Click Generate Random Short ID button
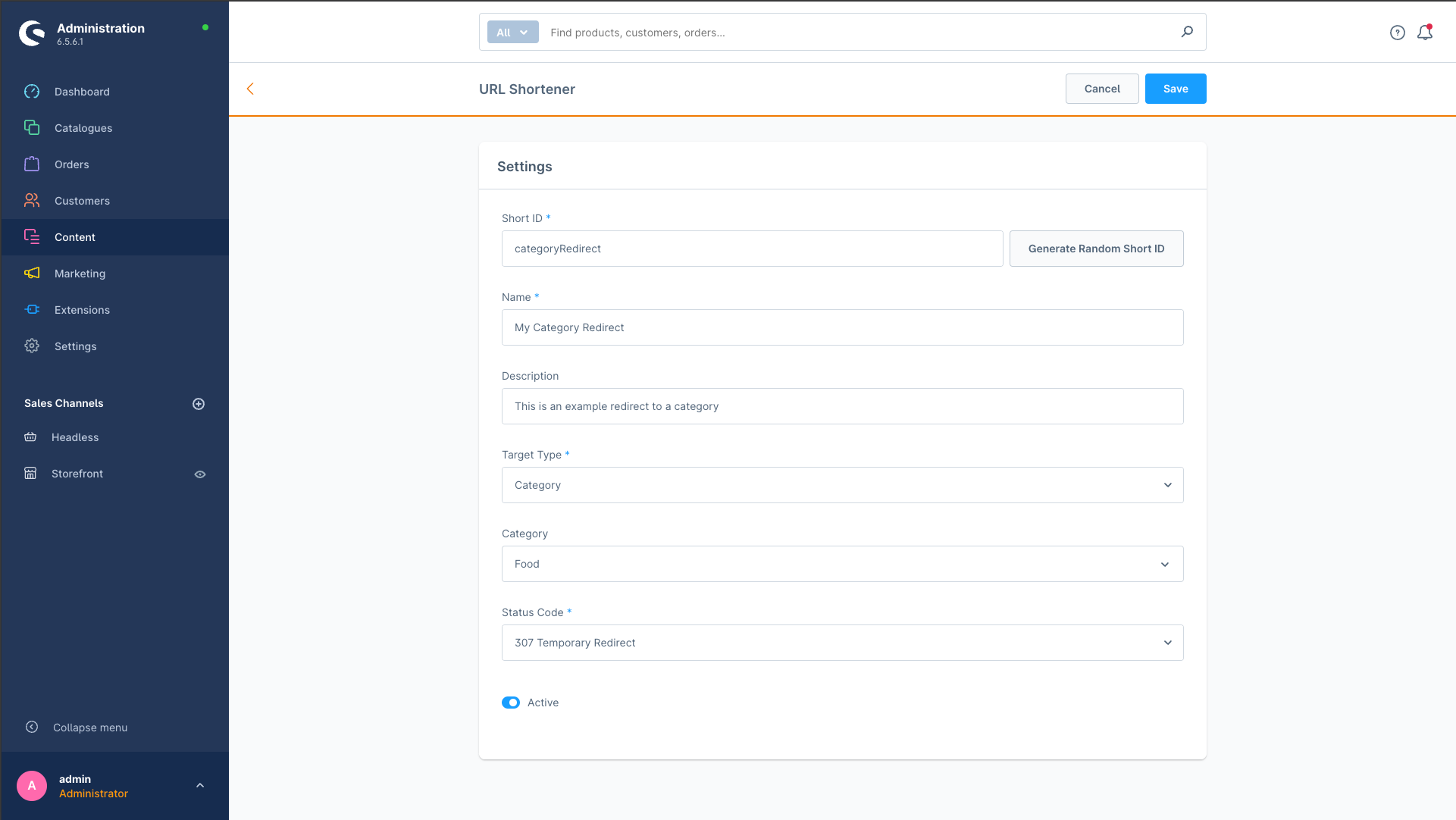The width and height of the screenshot is (1456, 820). (x=1096, y=249)
